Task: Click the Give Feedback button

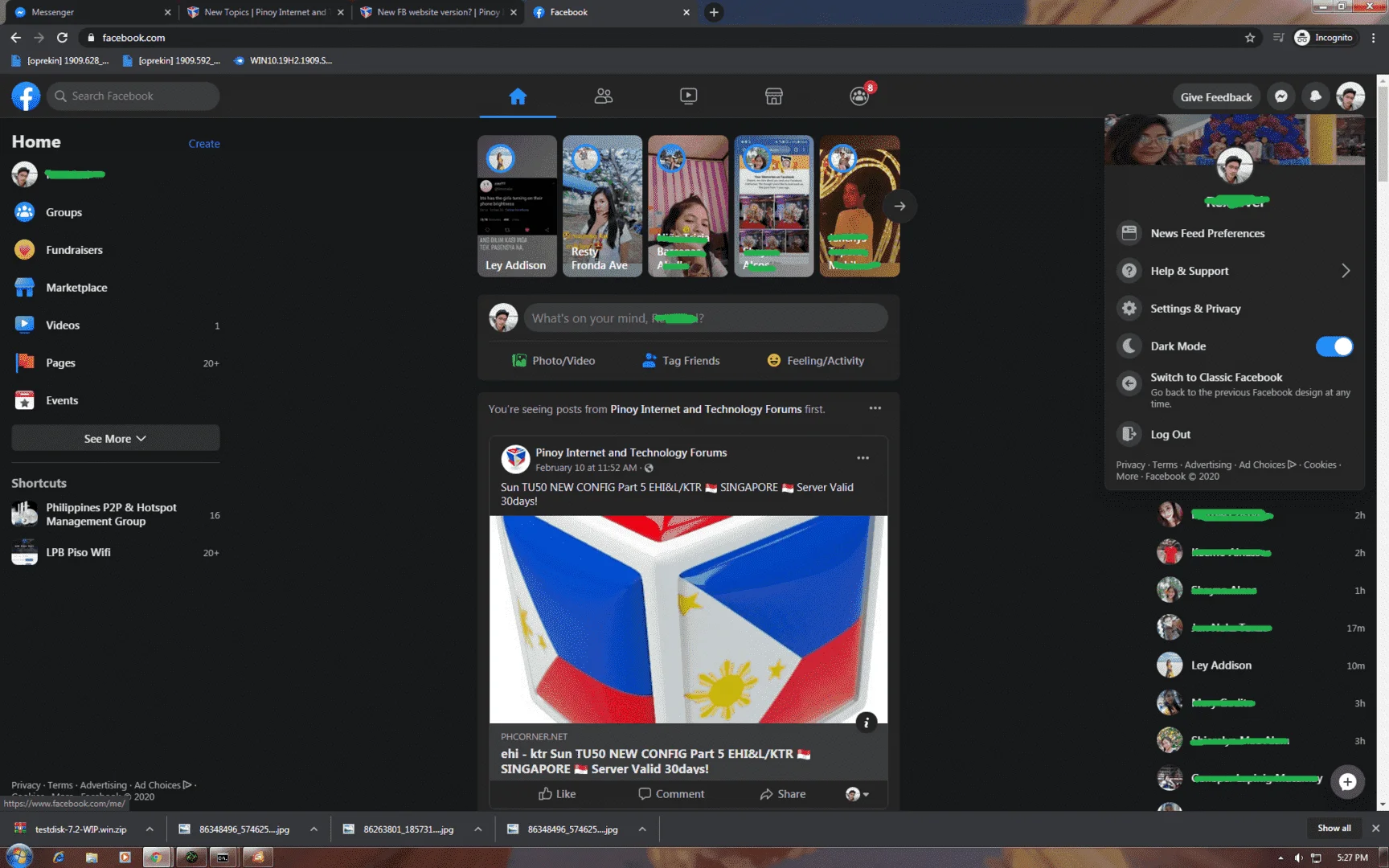Action: point(1216,96)
